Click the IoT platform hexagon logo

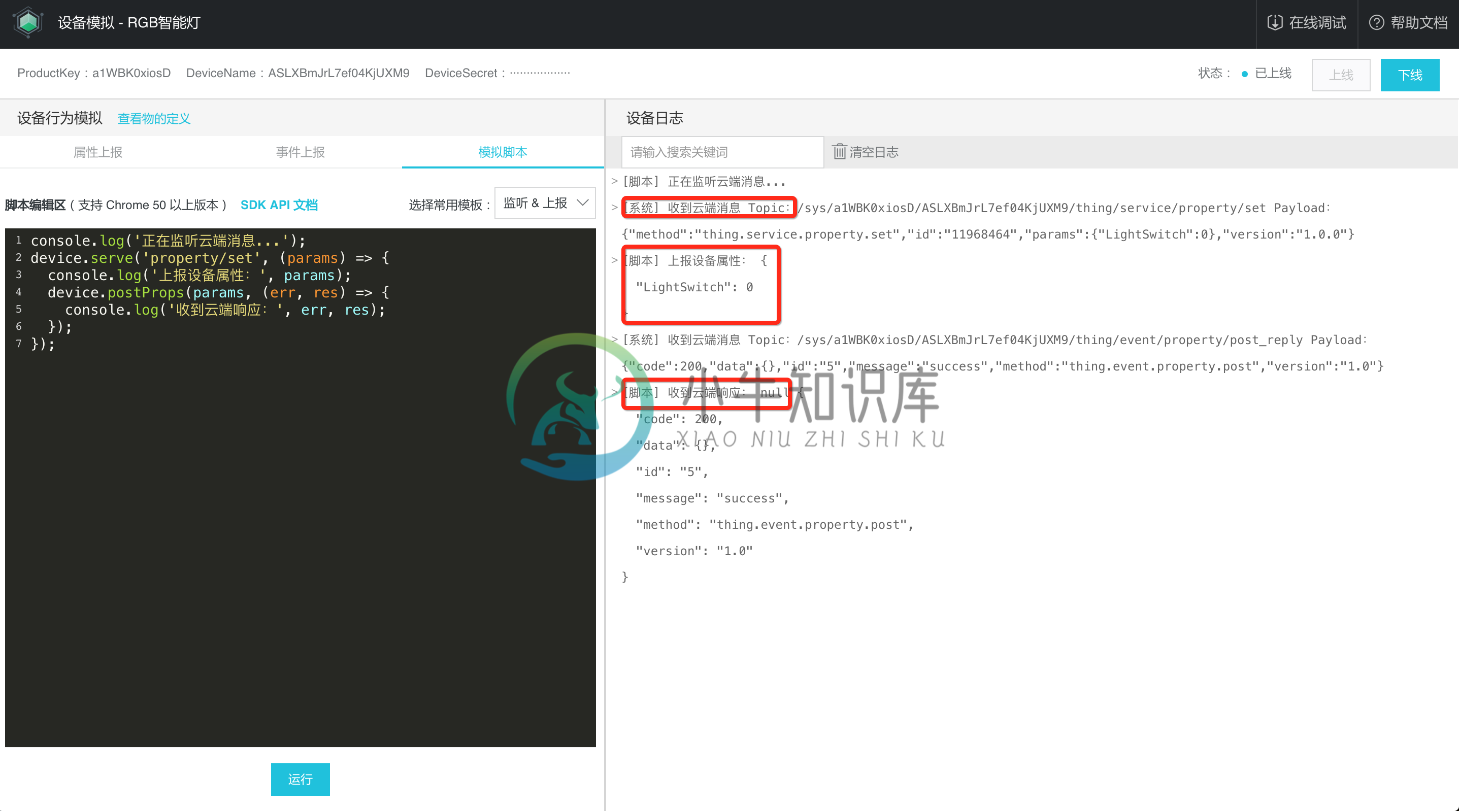tap(28, 23)
